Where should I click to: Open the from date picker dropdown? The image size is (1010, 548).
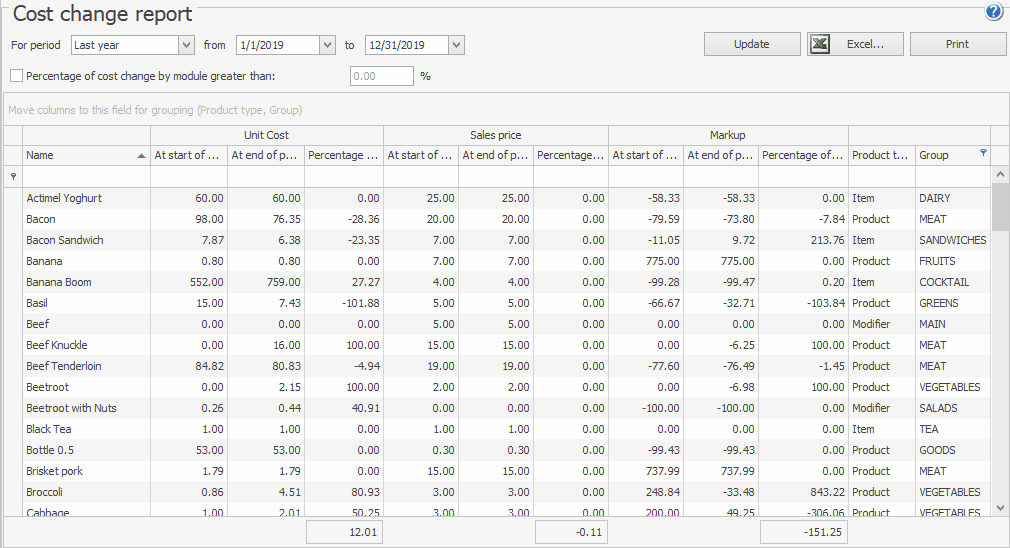point(327,45)
